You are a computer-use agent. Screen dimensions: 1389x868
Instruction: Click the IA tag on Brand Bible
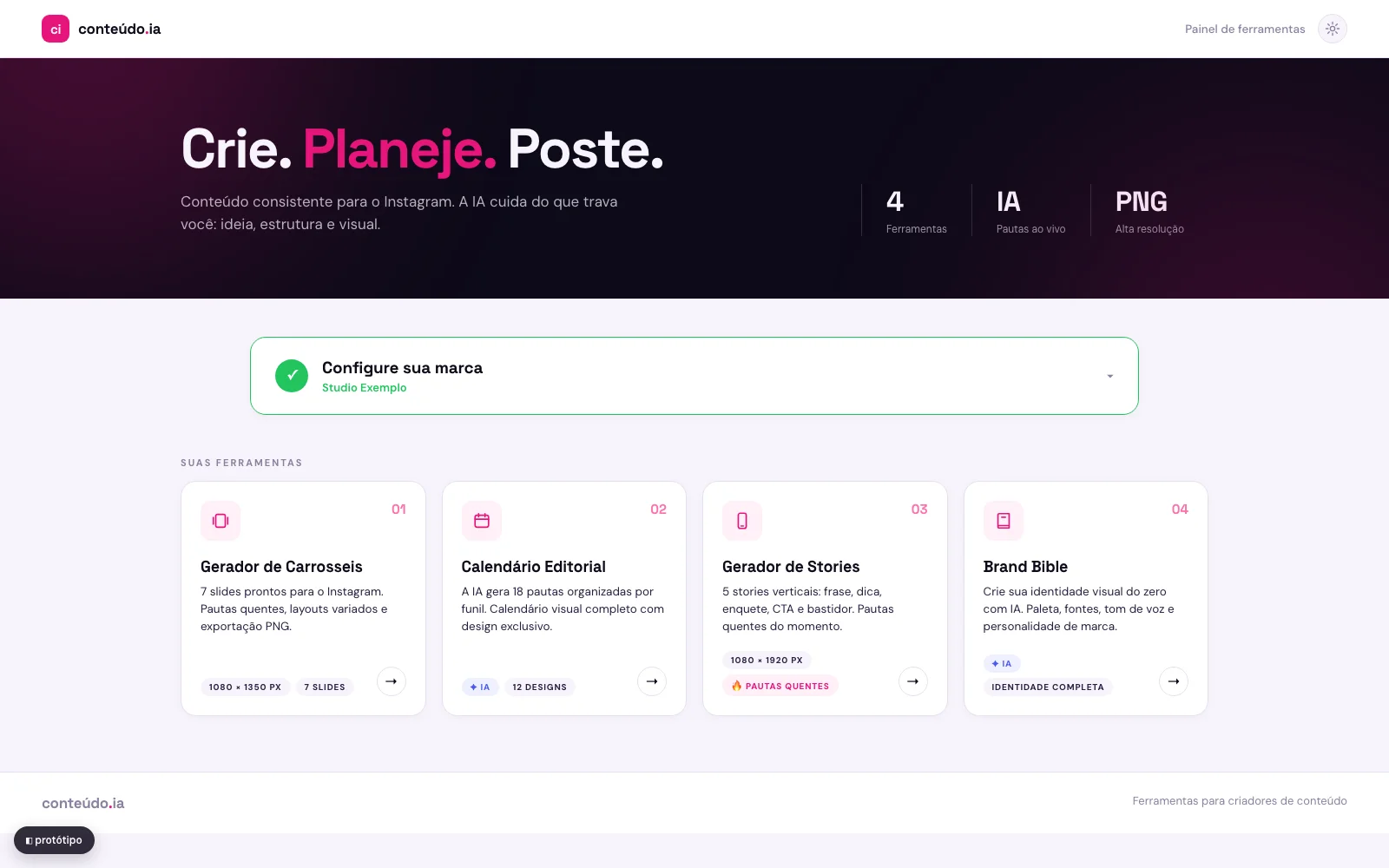[x=1002, y=663]
